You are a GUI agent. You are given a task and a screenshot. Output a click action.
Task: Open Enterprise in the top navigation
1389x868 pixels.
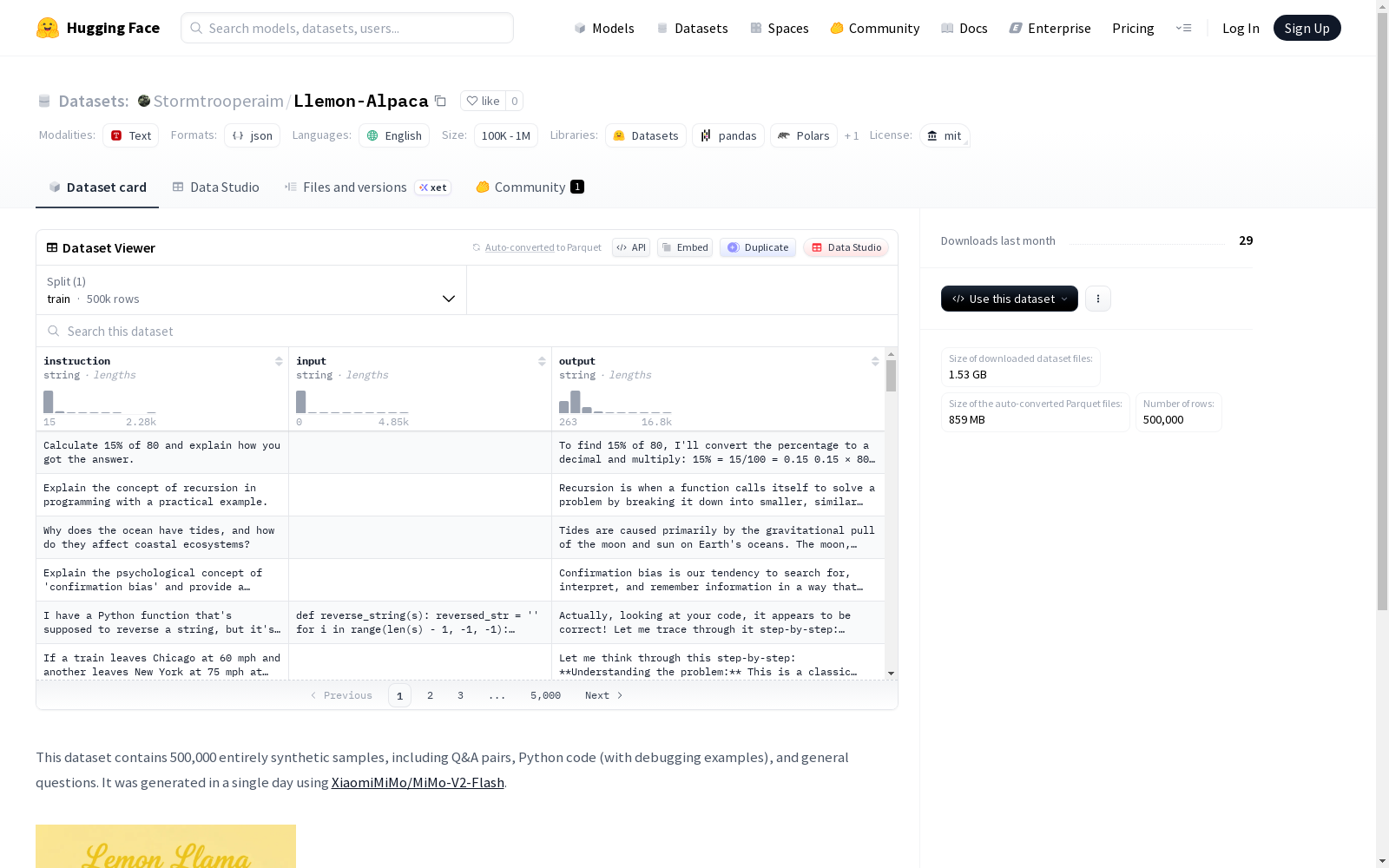(1050, 28)
